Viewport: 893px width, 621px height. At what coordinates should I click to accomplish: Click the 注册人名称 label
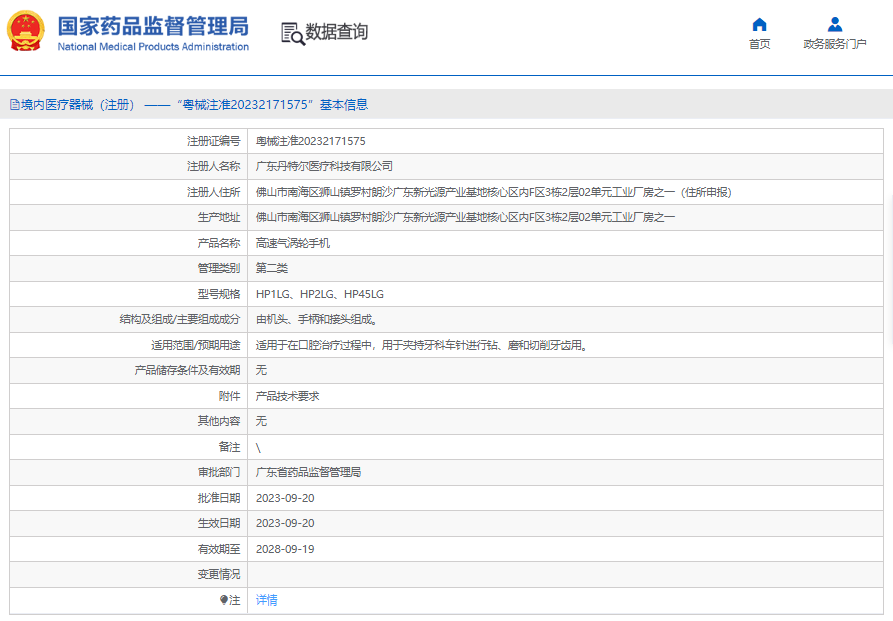[x=214, y=166]
